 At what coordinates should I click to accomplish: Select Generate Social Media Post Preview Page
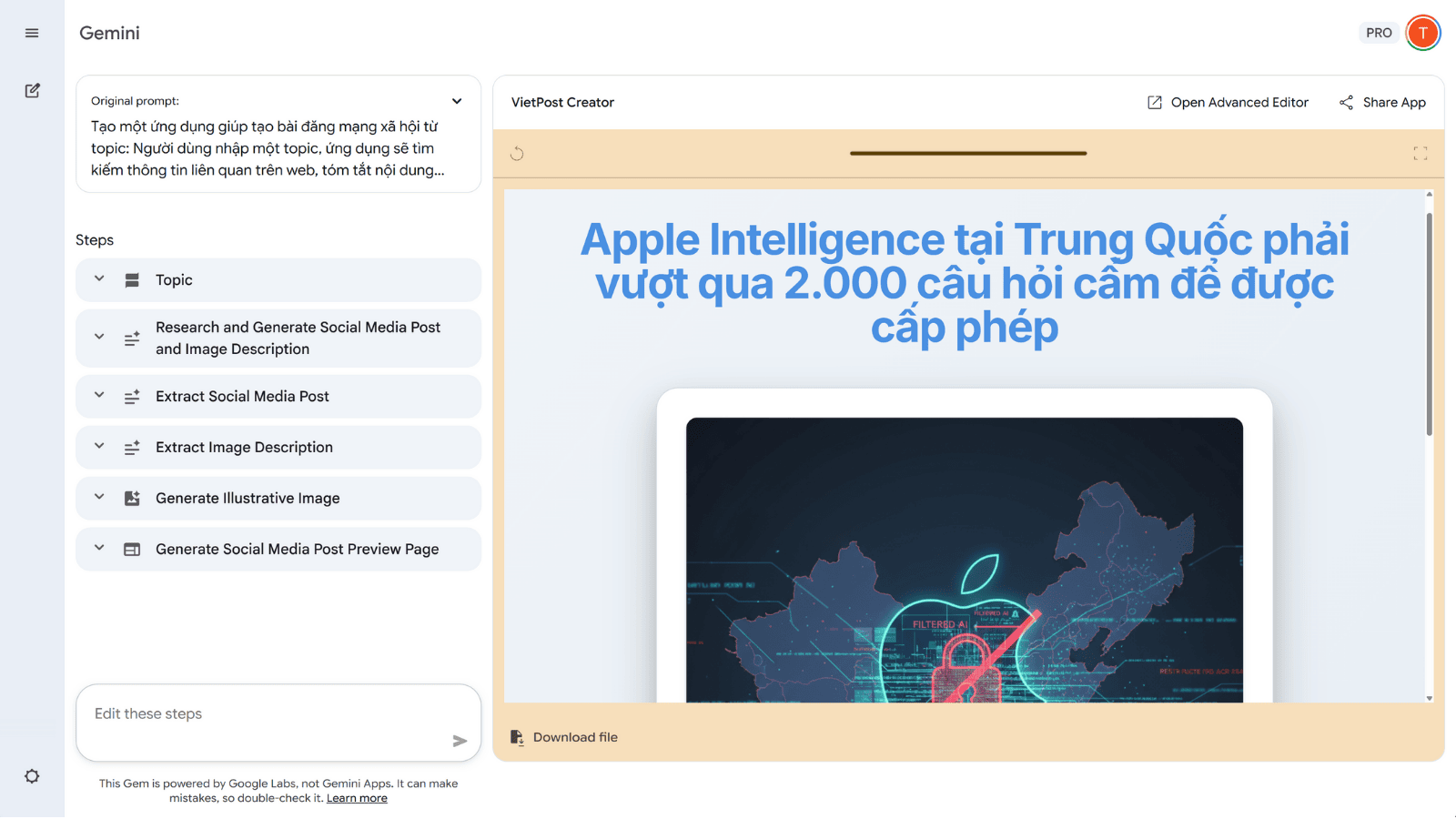(297, 549)
